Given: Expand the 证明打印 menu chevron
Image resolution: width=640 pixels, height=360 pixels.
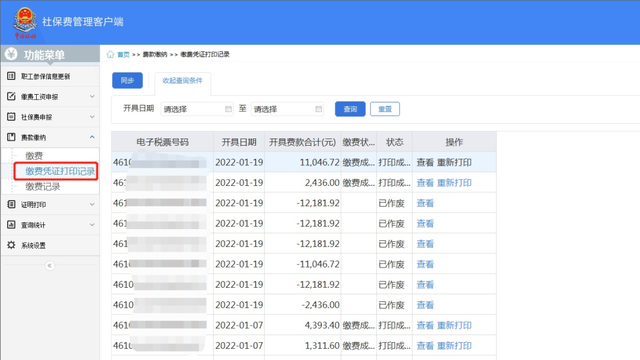Looking at the screenshot, I should (x=92, y=204).
